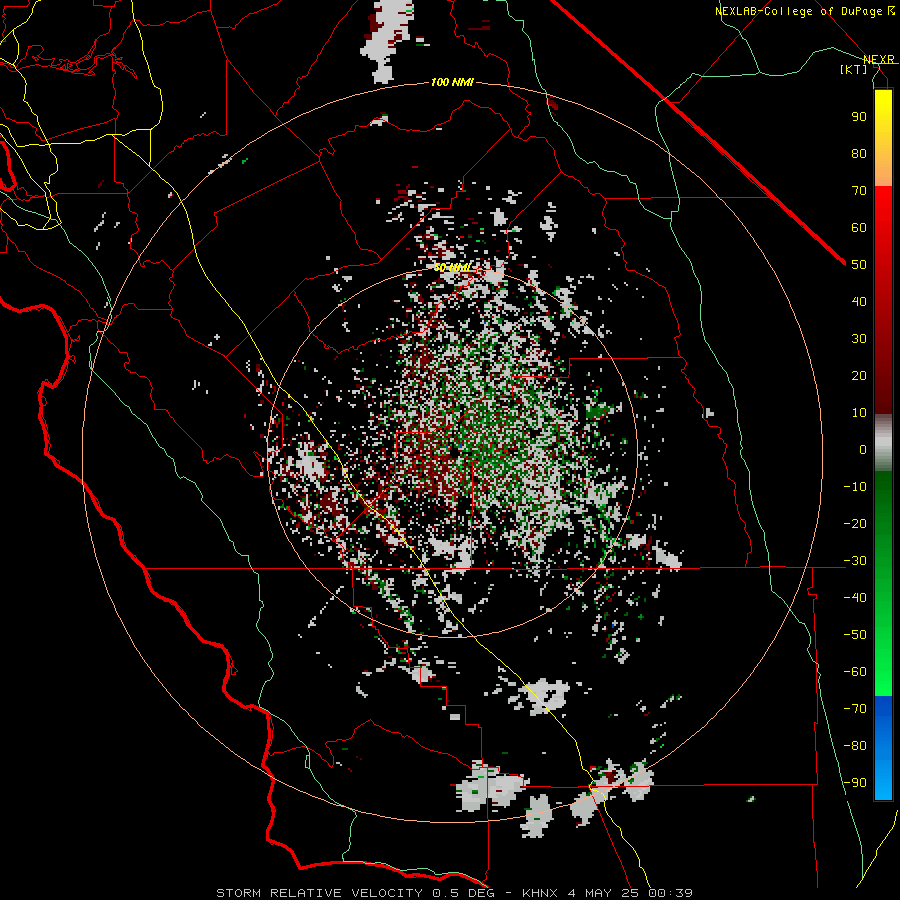
Task: Click the -90 value on velocity scale
Action: tap(855, 783)
